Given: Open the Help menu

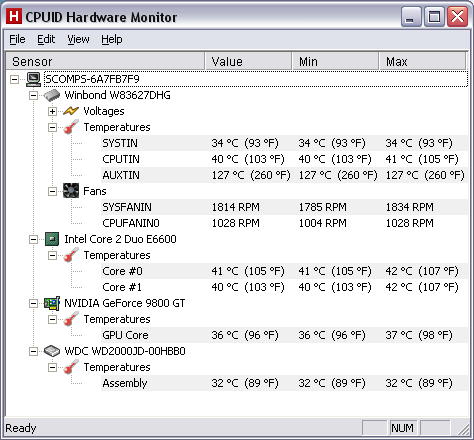Looking at the screenshot, I should click(112, 39).
